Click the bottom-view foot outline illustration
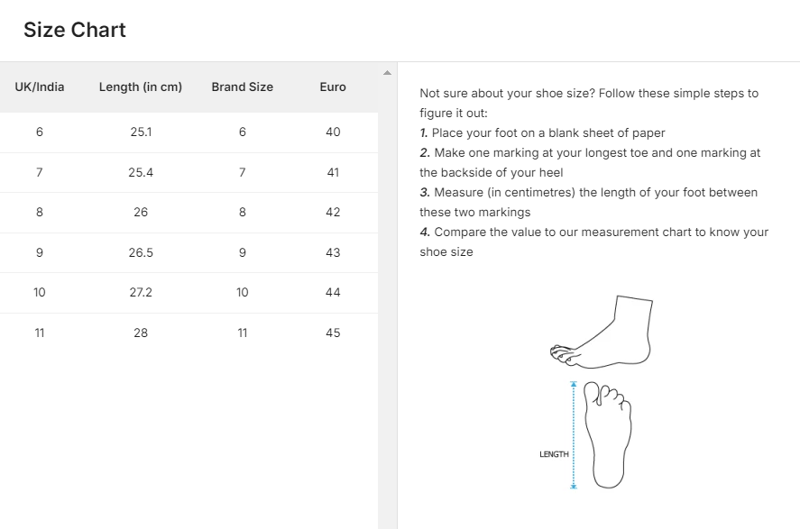 [607, 433]
